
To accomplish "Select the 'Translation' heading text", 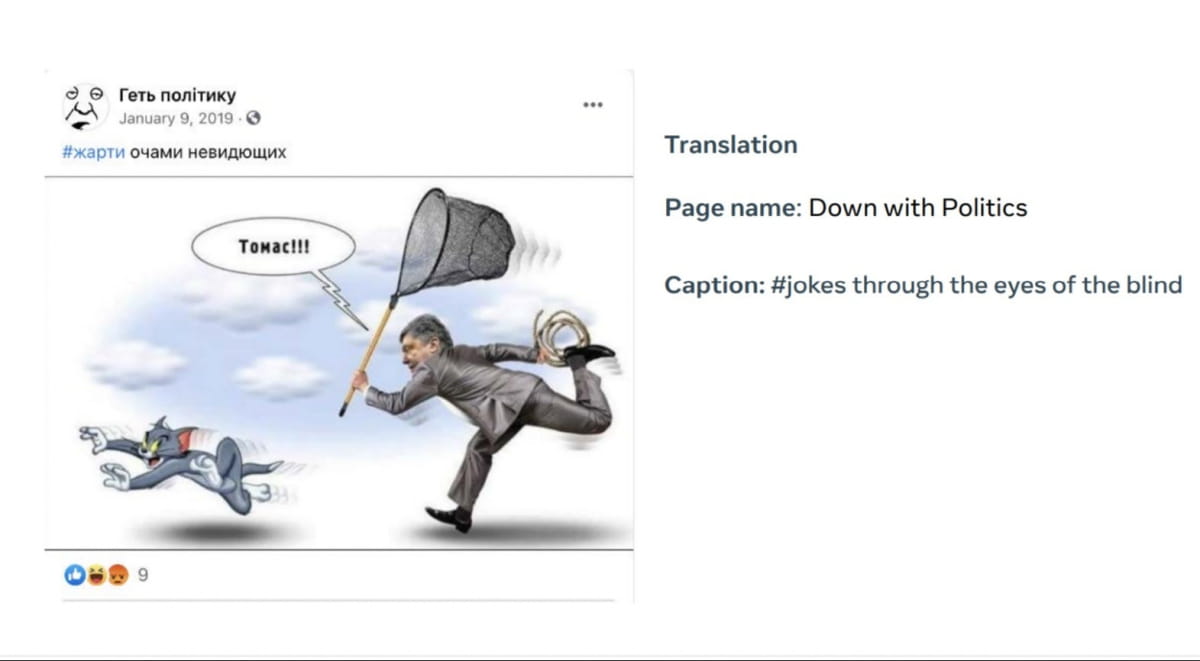I will [731, 145].
